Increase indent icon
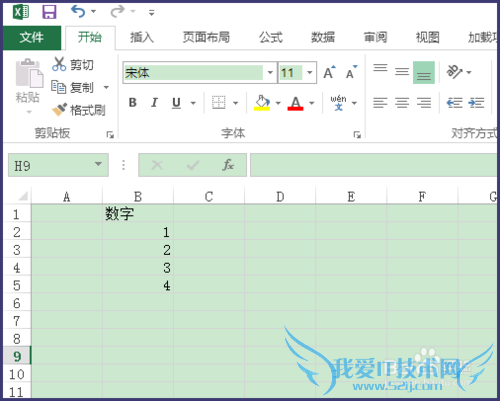The height and width of the screenshot is (401, 500). point(476,103)
